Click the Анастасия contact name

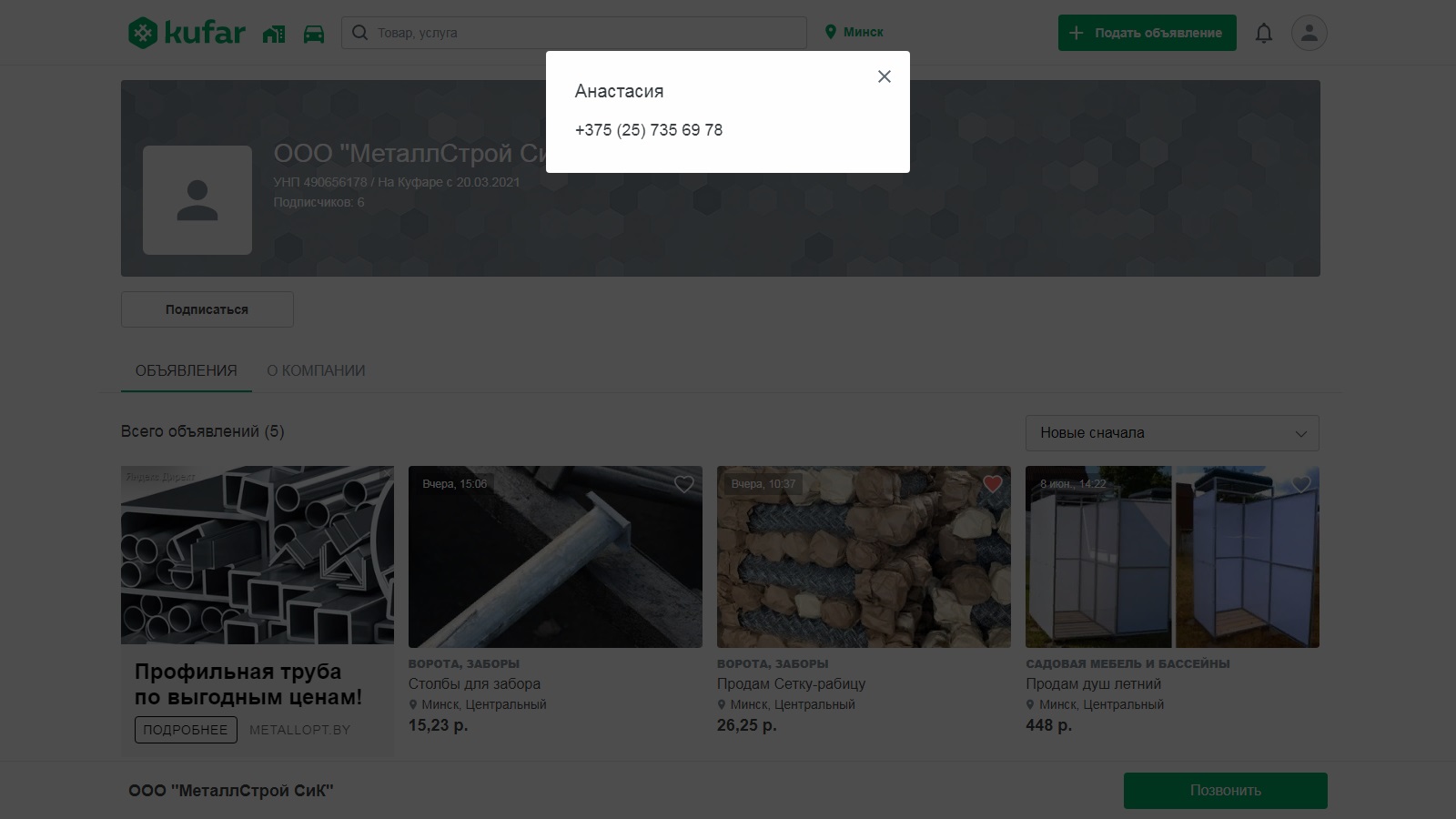pyautogui.click(x=619, y=91)
